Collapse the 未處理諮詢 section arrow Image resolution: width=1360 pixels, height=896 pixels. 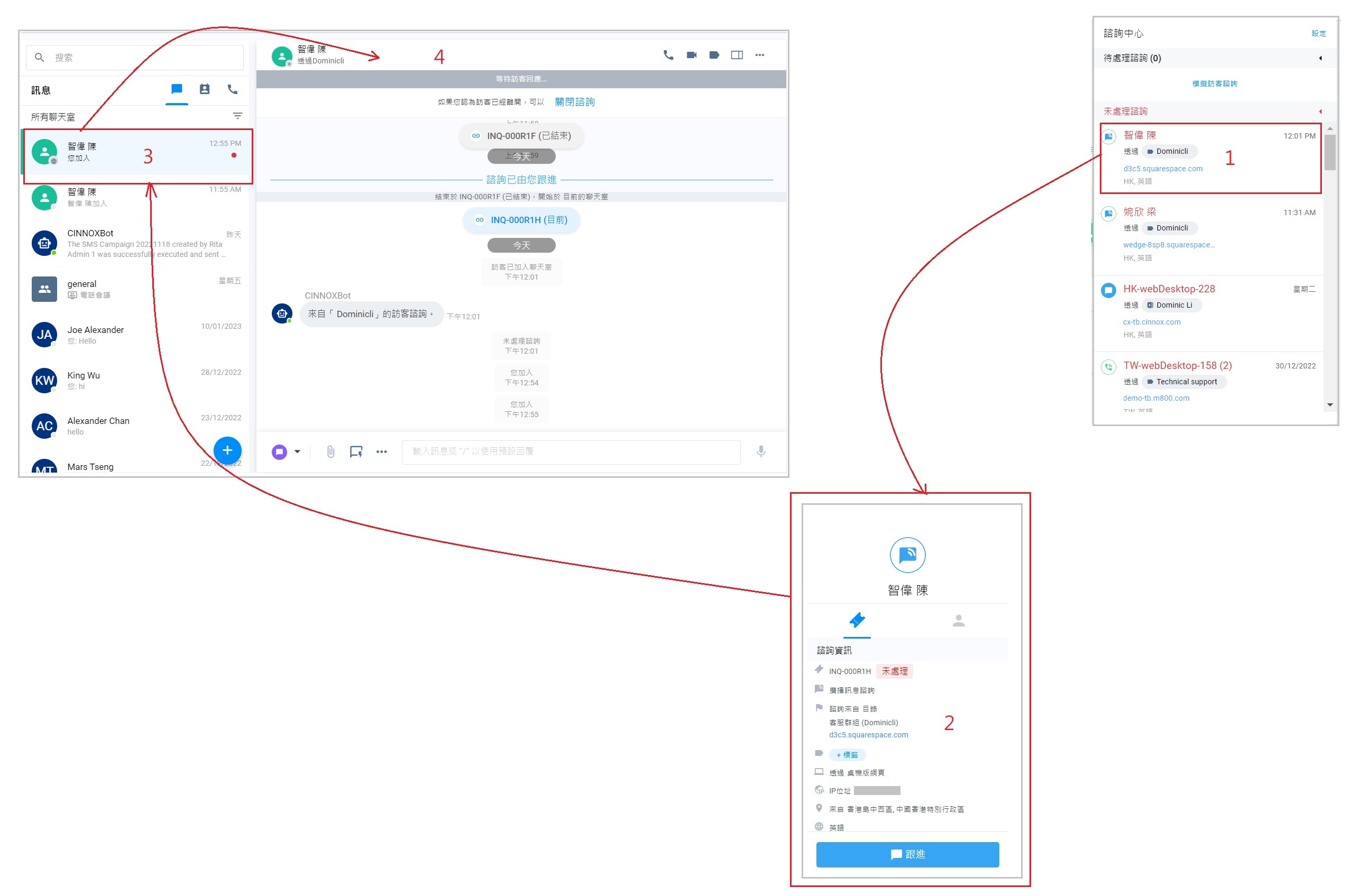(x=1320, y=112)
